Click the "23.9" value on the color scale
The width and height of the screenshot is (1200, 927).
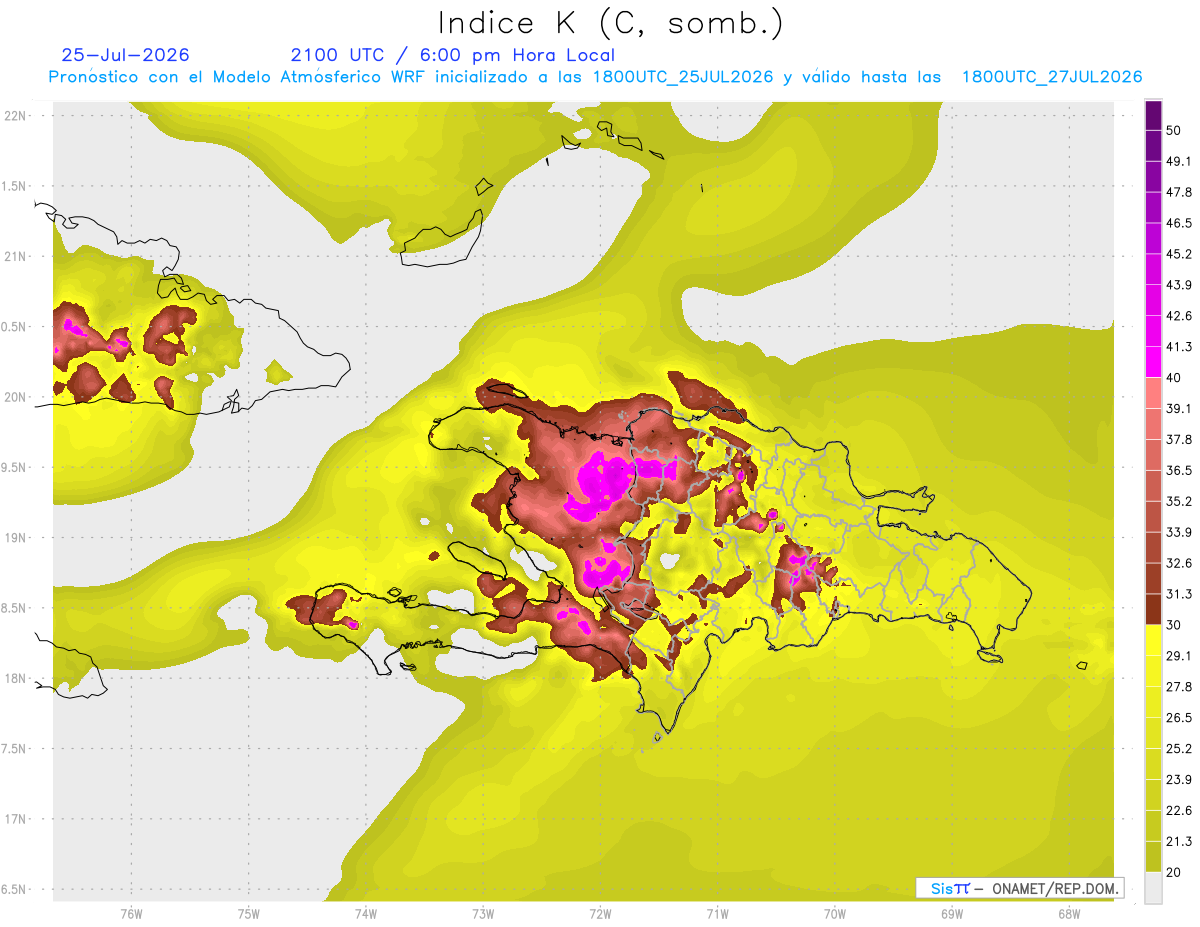tap(1180, 780)
